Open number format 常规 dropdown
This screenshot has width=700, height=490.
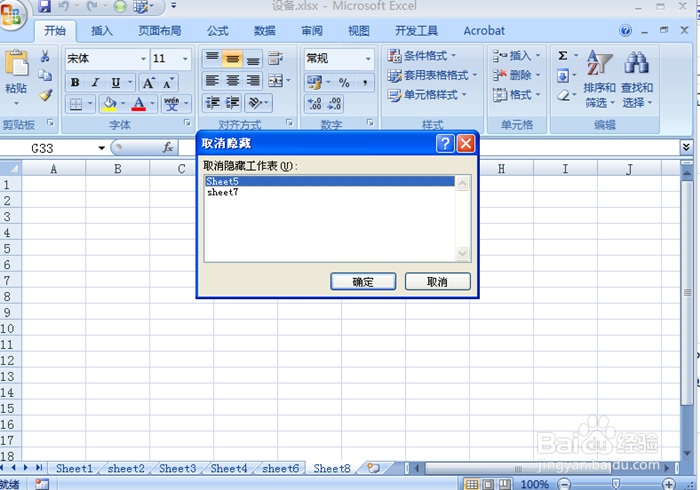[368, 58]
